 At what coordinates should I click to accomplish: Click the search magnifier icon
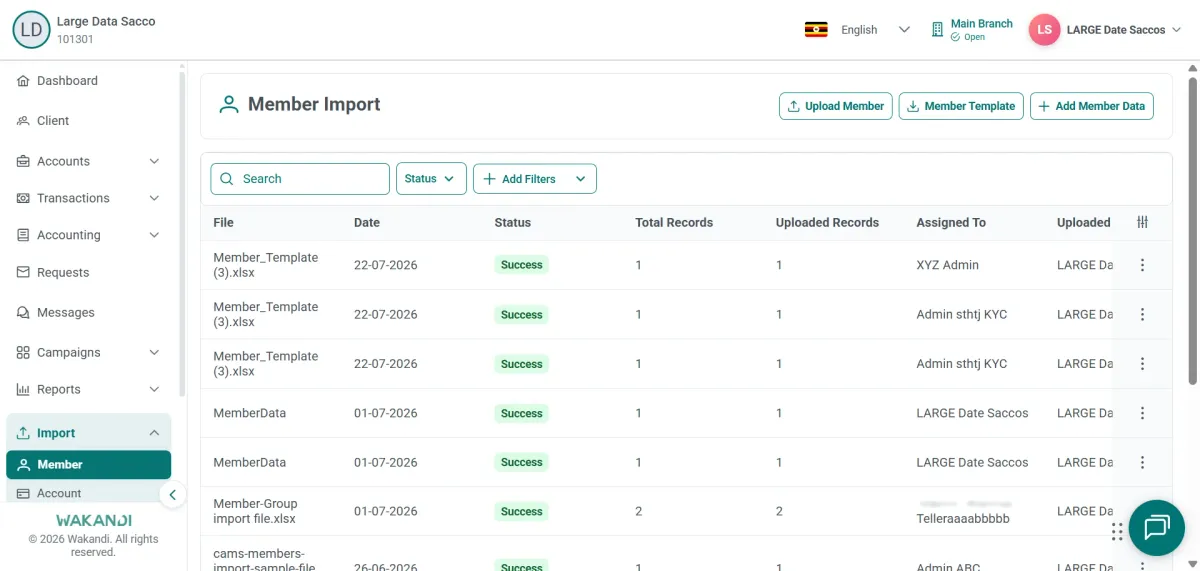(x=227, y=179)
